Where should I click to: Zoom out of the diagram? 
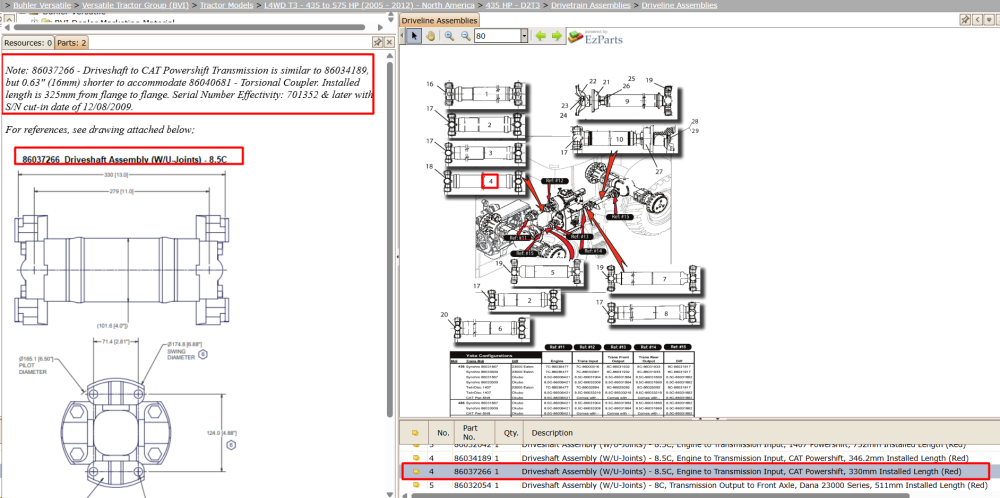coord(466,36)
